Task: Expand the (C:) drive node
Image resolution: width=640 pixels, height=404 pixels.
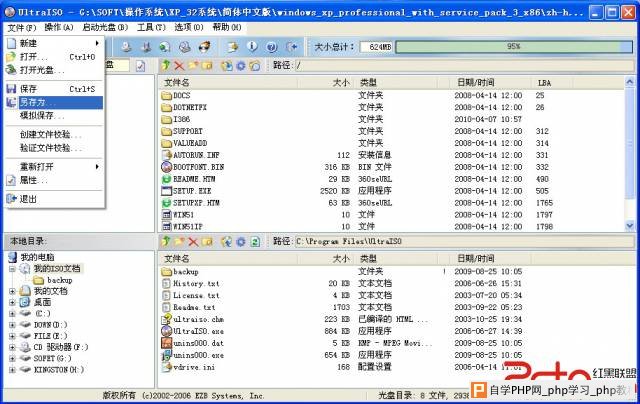Action: pos(12,314)
